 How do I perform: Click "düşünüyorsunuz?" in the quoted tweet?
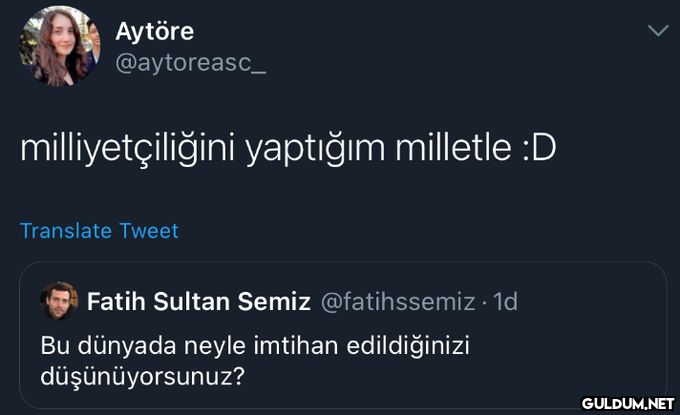[142, 377]
